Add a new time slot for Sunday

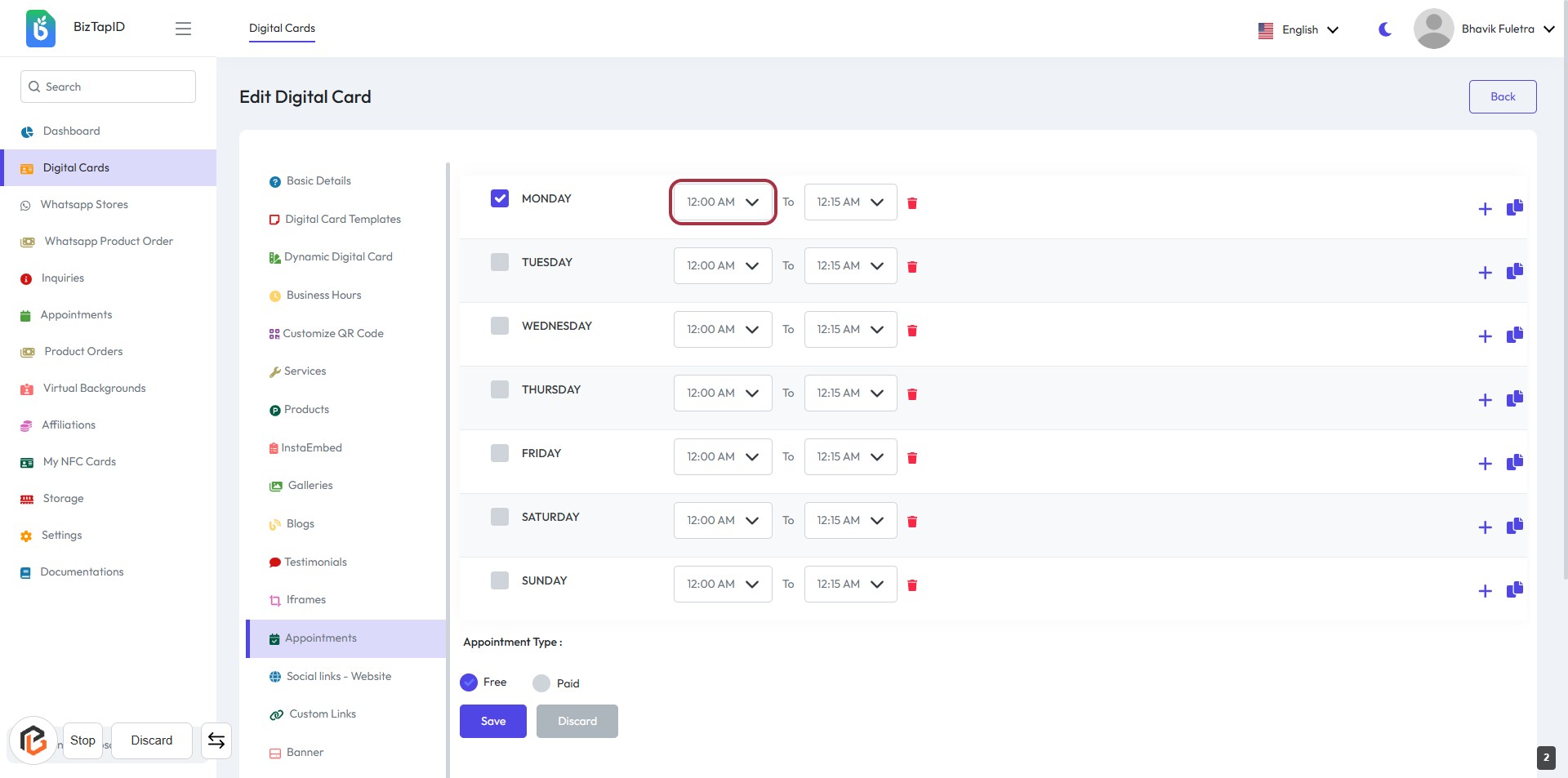tap(1485, 591)
